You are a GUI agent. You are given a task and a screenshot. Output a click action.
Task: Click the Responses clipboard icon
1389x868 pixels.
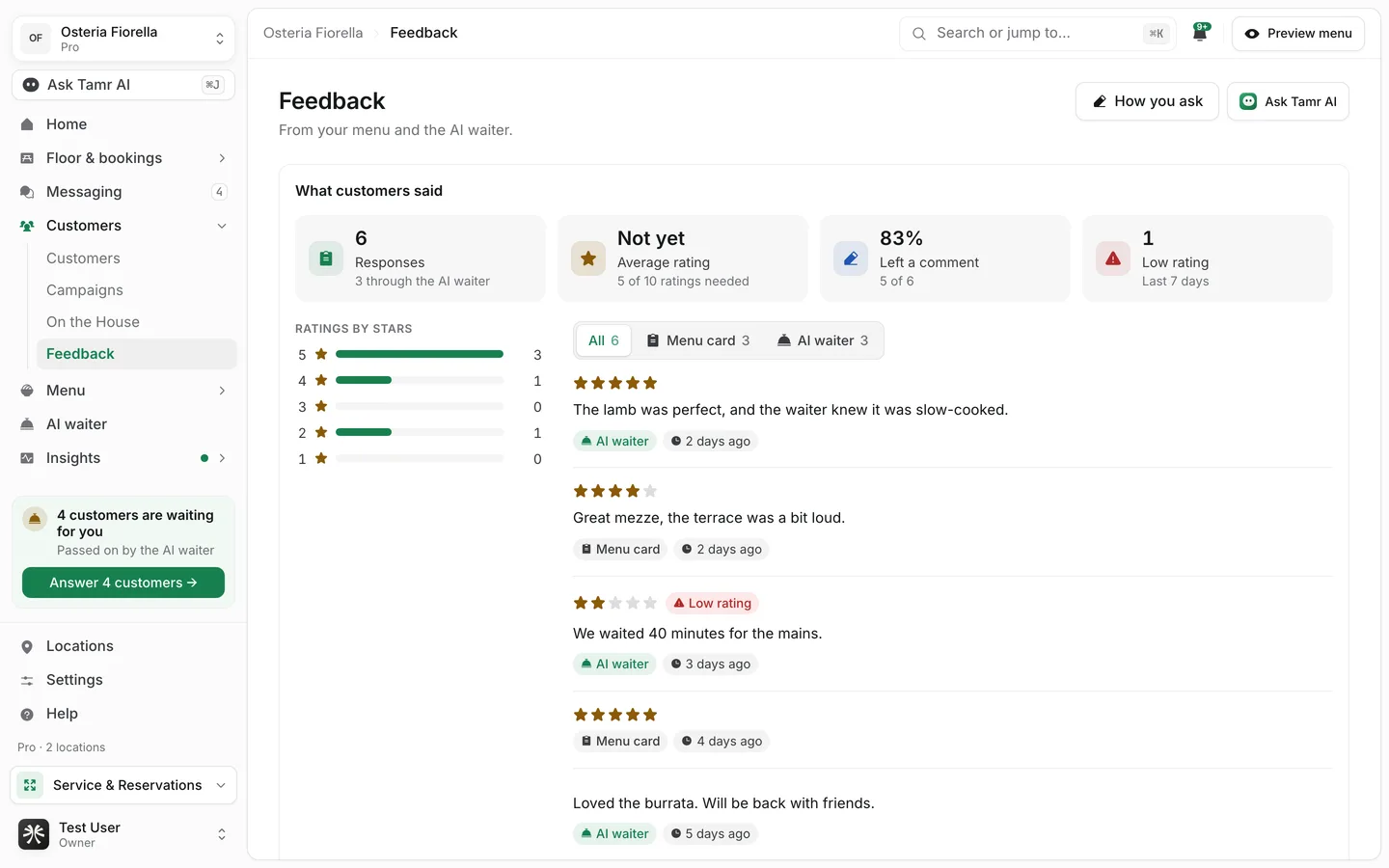coord(326,258)
